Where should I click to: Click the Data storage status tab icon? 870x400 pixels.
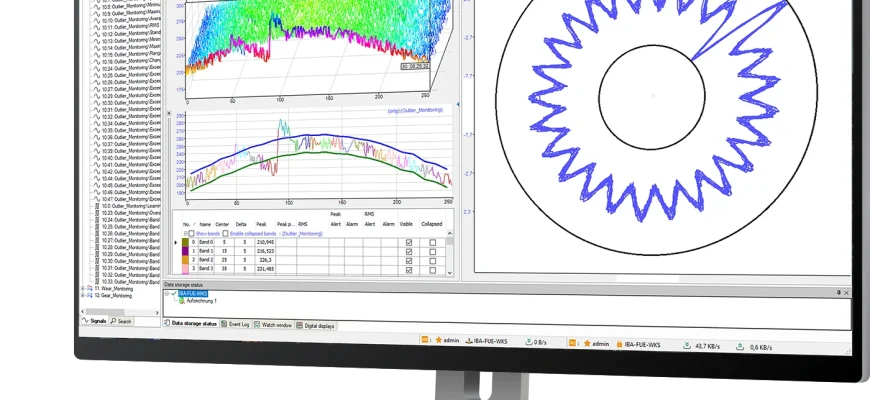[x=167, y=323]
